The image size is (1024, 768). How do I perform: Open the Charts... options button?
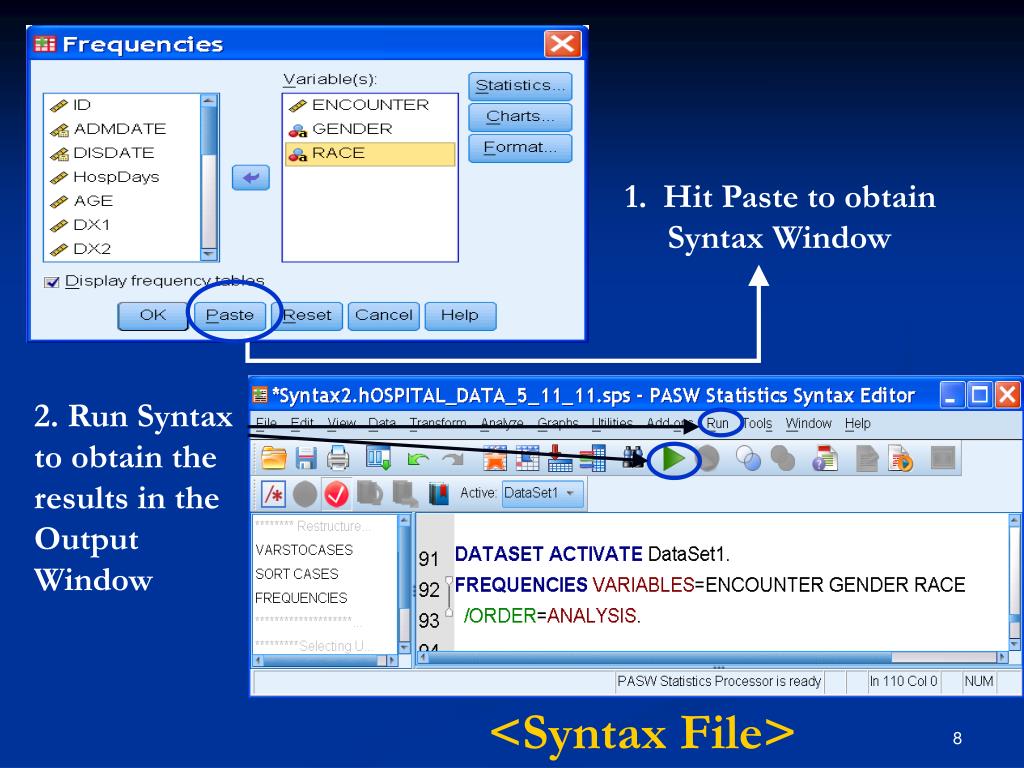point(520,117)
